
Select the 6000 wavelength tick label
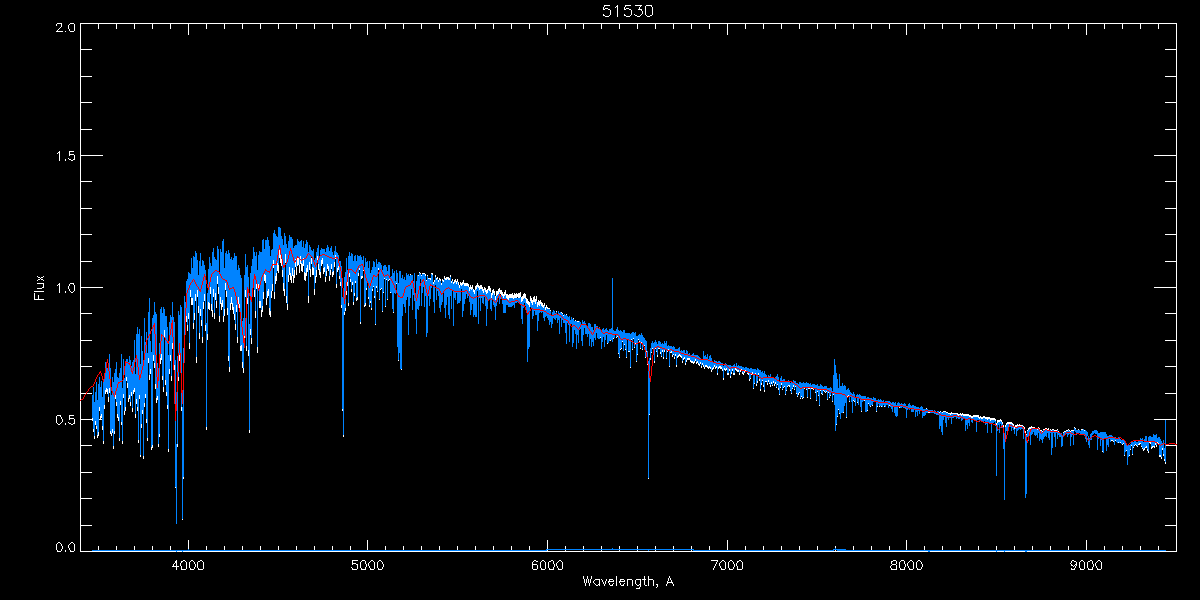[547, 564]
